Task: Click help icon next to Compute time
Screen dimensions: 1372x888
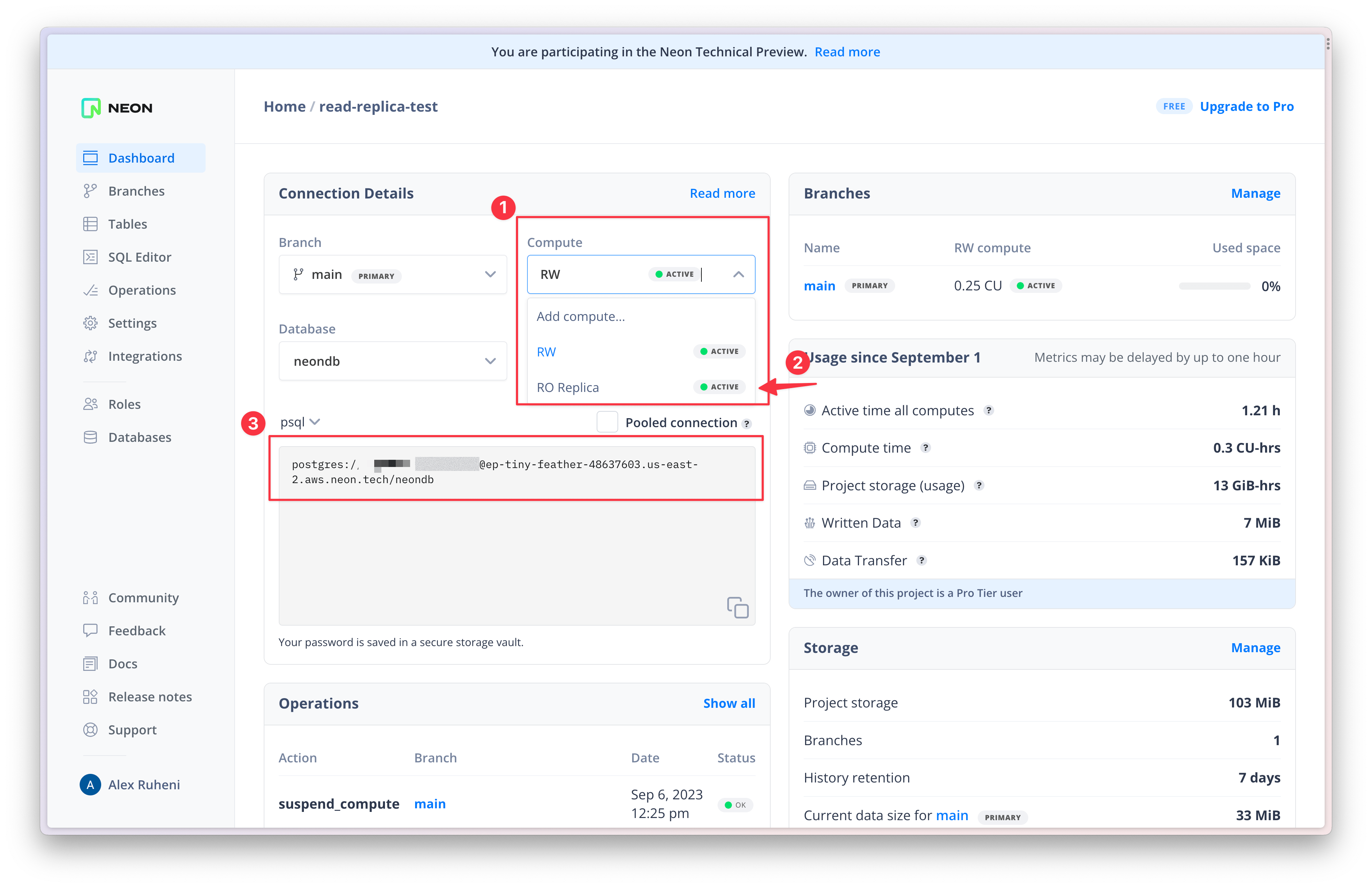Action: tap(925, 448)
